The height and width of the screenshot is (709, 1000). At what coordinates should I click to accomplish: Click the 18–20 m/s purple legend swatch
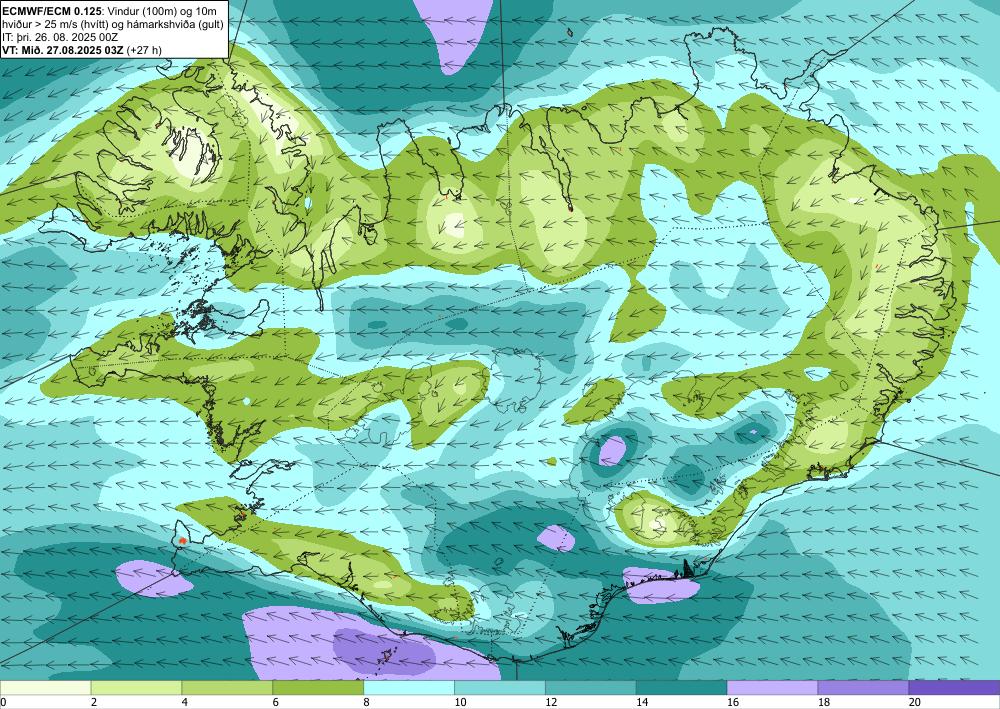point(863,687)
